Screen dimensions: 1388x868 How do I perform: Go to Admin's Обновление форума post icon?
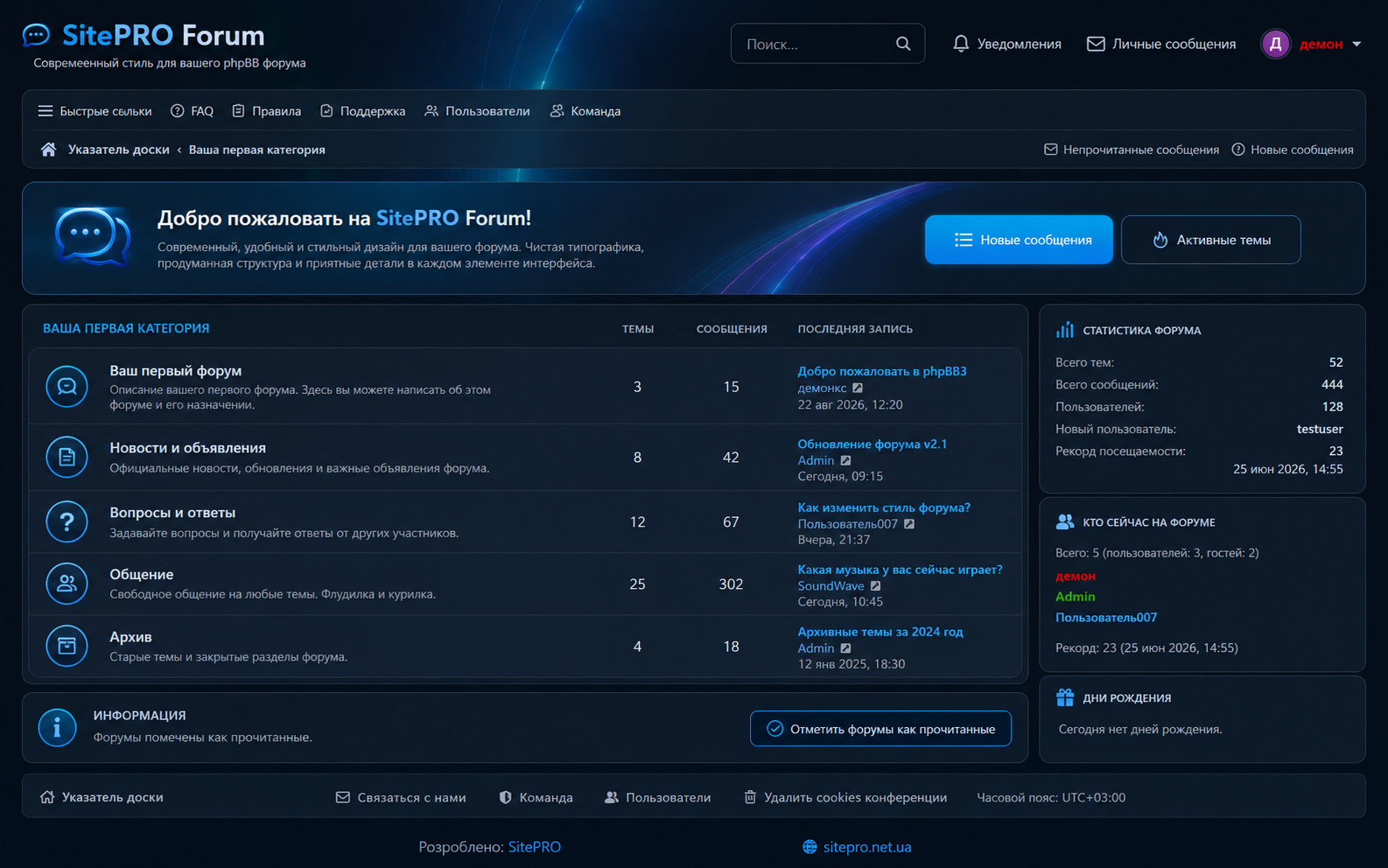845,460
